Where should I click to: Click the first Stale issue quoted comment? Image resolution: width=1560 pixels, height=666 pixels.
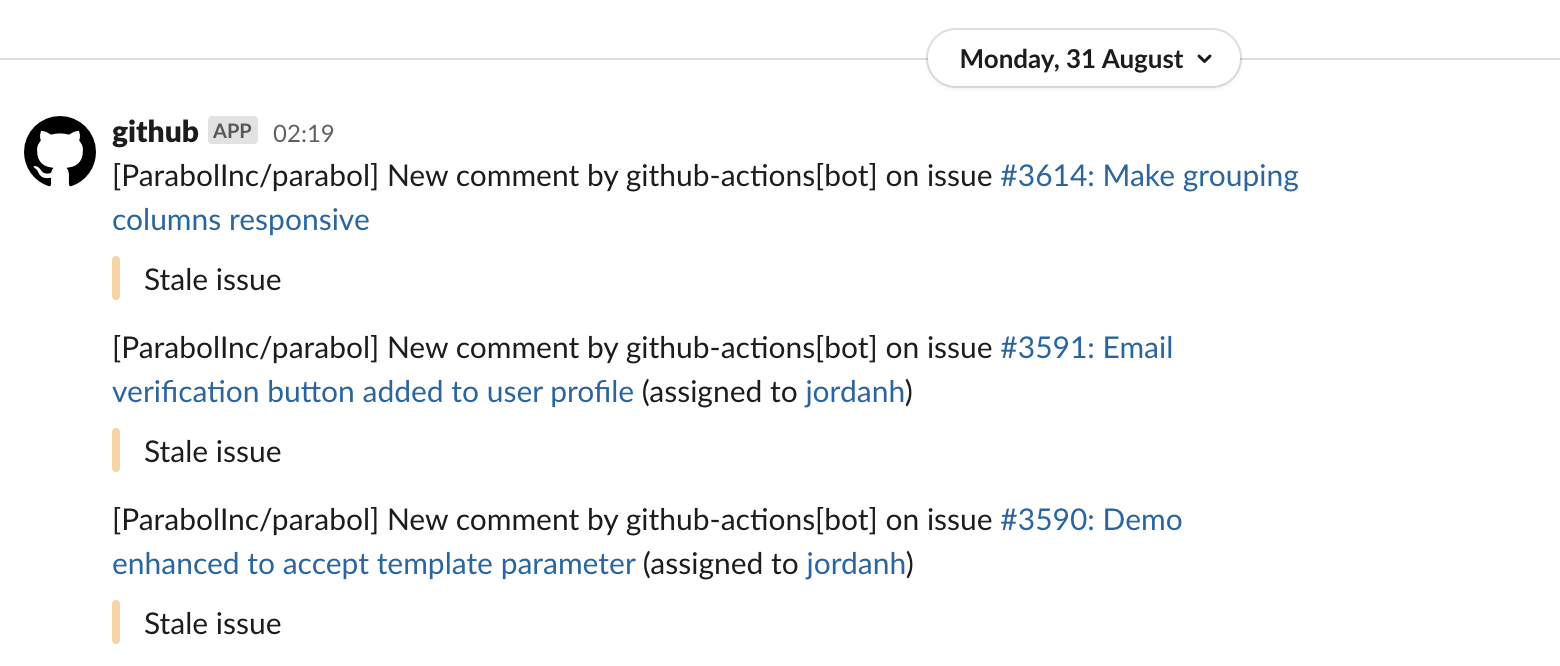point(212,279)
